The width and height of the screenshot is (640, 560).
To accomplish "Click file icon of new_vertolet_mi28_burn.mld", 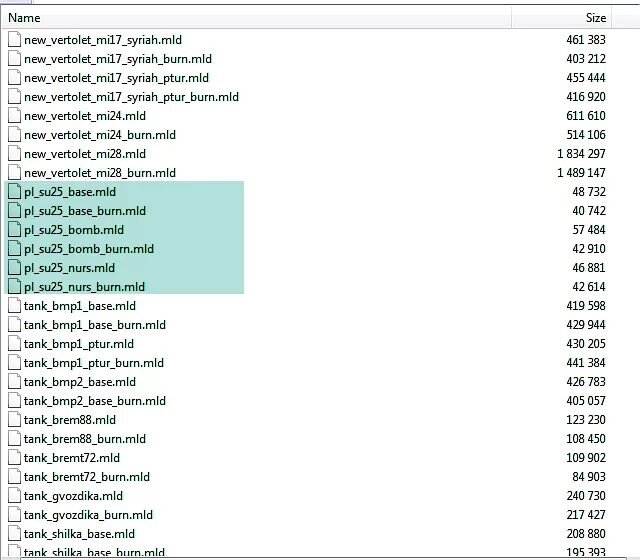I will point(14,173).
